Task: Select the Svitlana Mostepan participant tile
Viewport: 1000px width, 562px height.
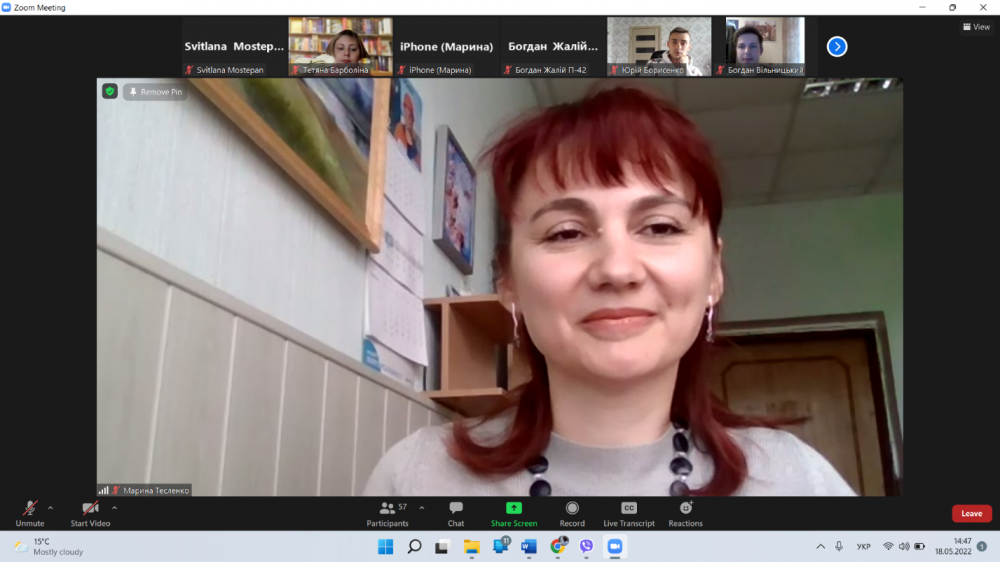Action: (234, 46)
